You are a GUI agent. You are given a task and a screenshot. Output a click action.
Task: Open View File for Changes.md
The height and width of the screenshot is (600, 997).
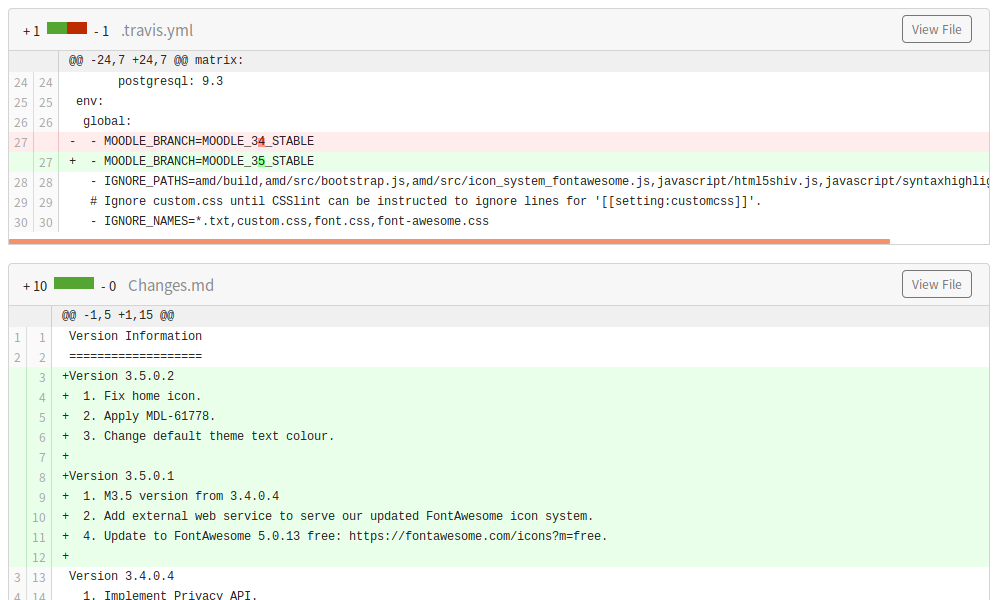pos(936,284)
